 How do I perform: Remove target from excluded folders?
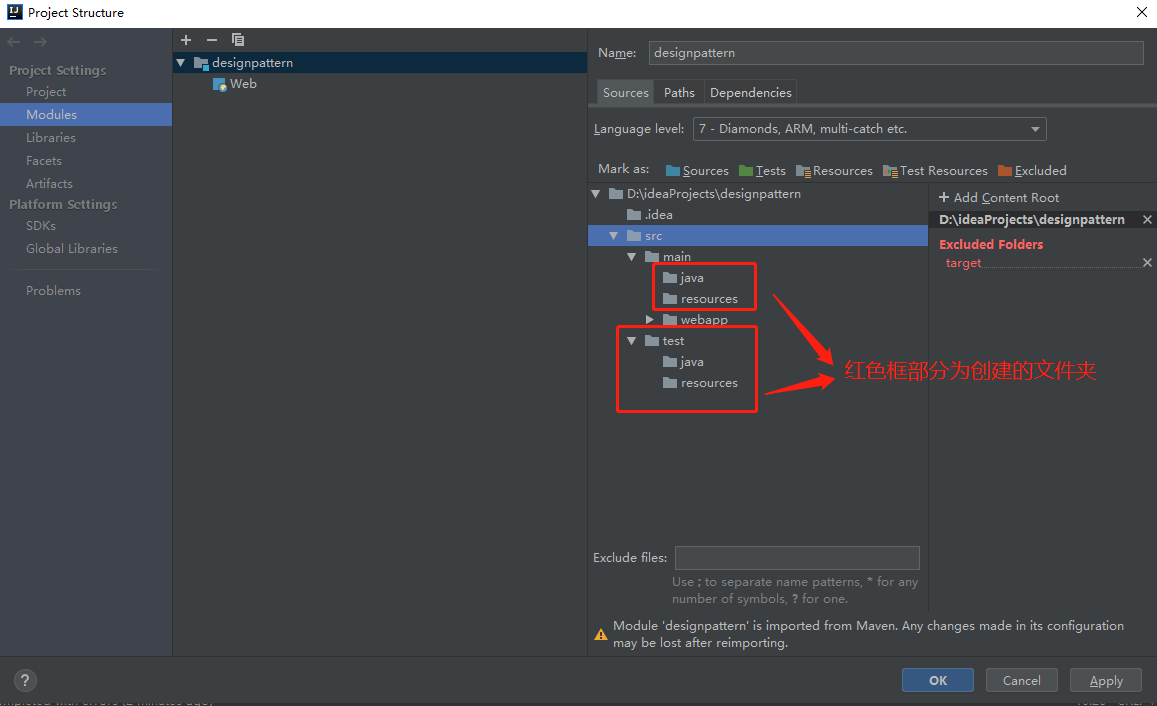[x=1147, y=263]
